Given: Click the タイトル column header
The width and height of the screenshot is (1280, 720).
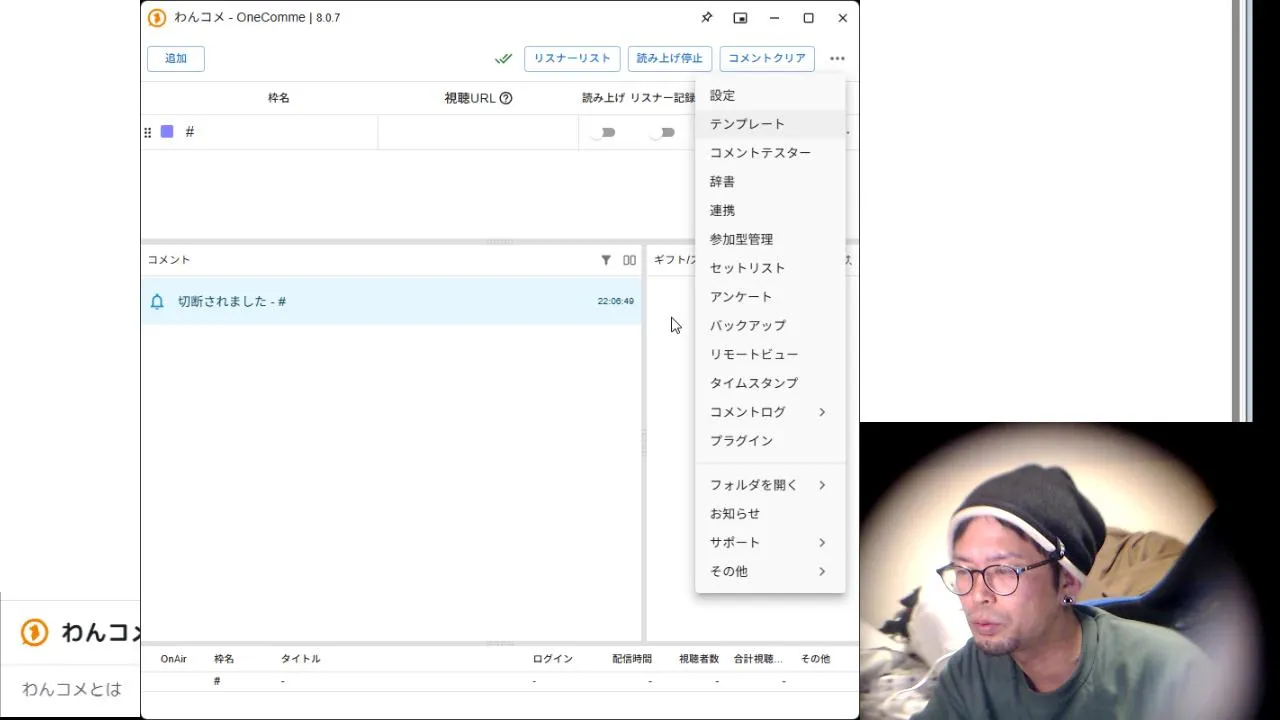Looking at the screenshot, I should click(x=300, y=659).
